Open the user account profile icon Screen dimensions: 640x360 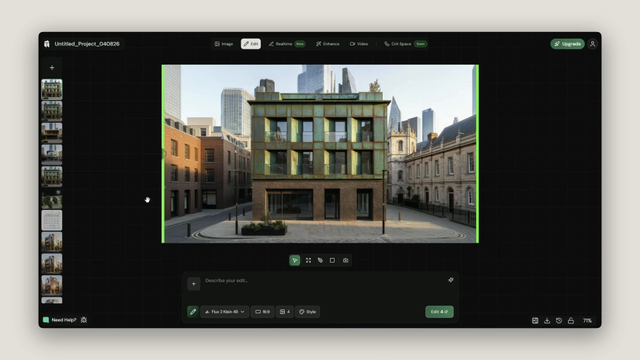(593, 44)
